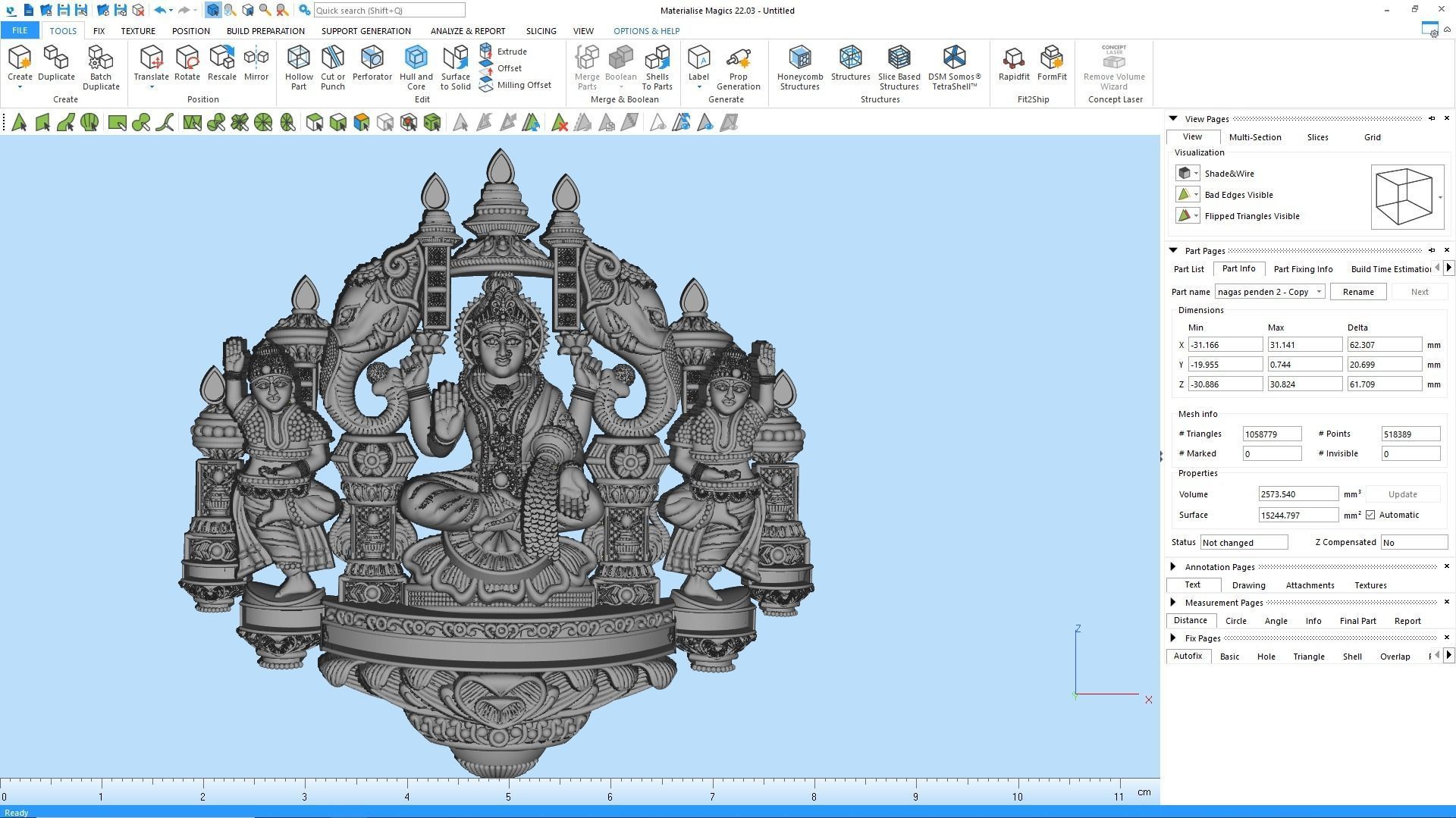Open view cube dropdown arrow
The image size is (1456, 818).
point(1440,197)
